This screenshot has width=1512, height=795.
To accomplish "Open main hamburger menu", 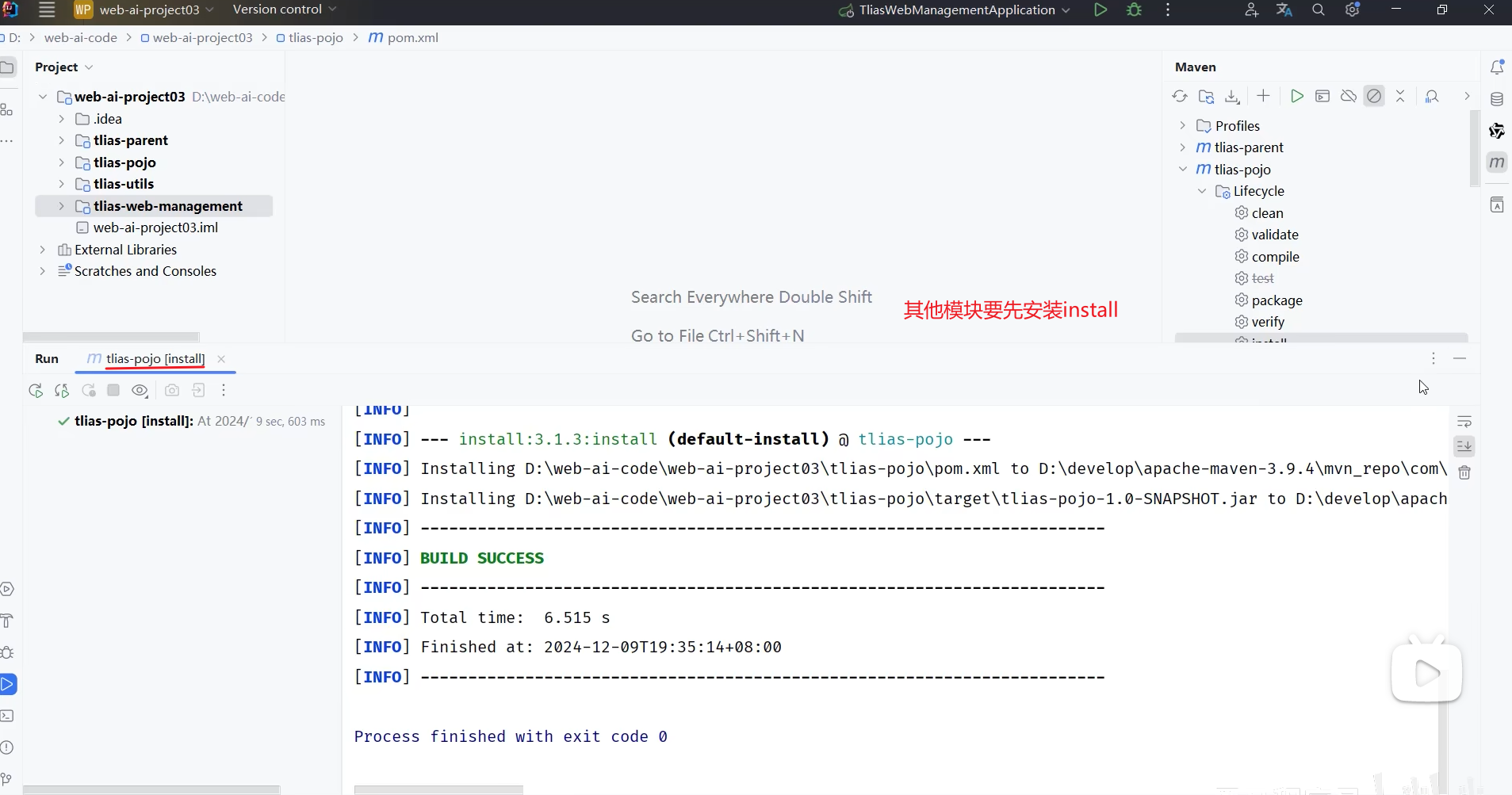I will [47, 10].
